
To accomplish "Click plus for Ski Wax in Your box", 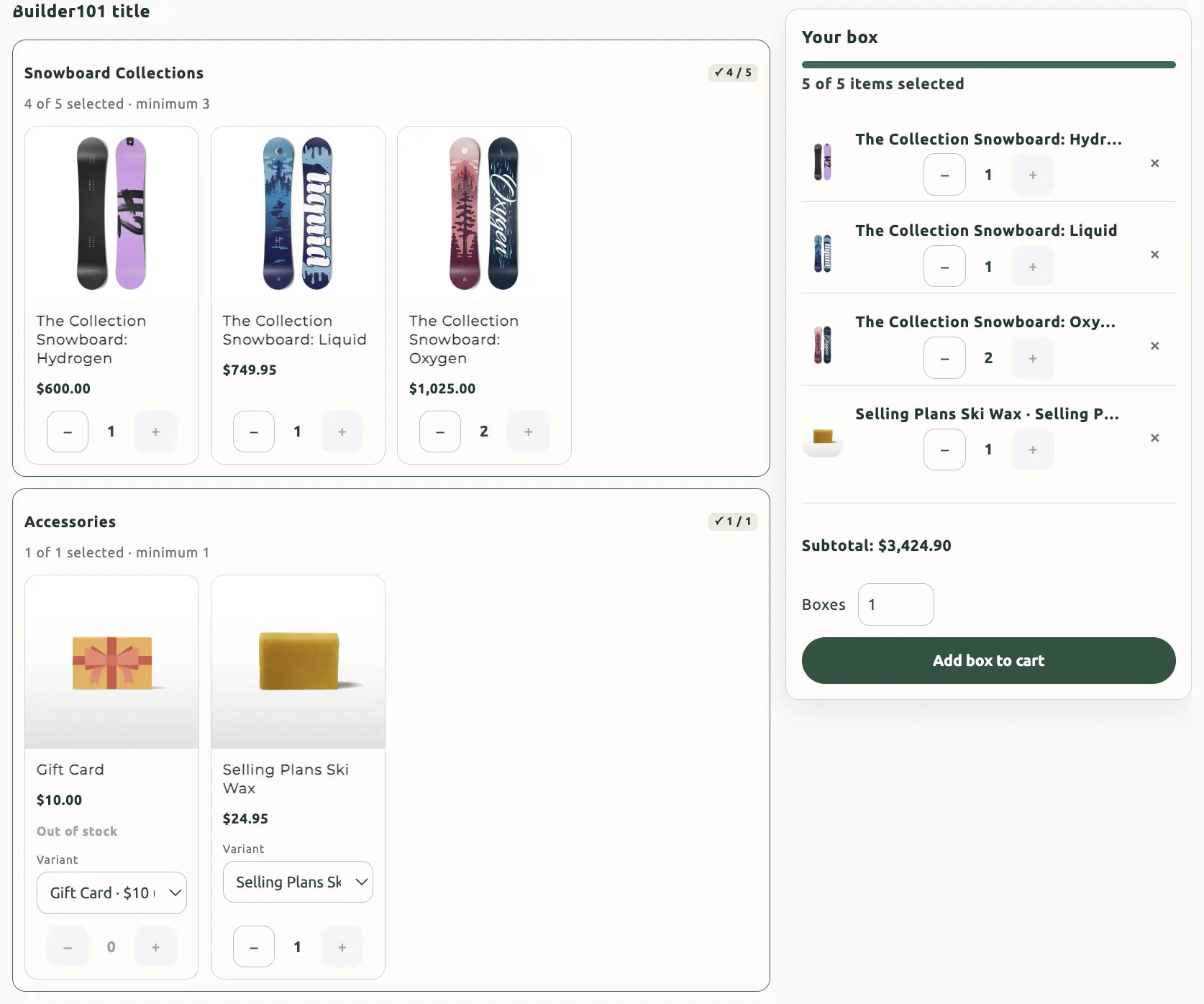I will point(1032,449).
